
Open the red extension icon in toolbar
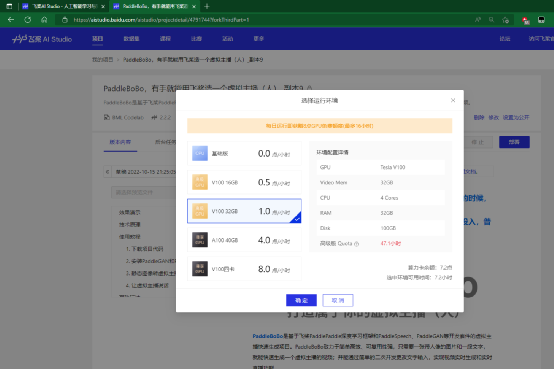526,20
